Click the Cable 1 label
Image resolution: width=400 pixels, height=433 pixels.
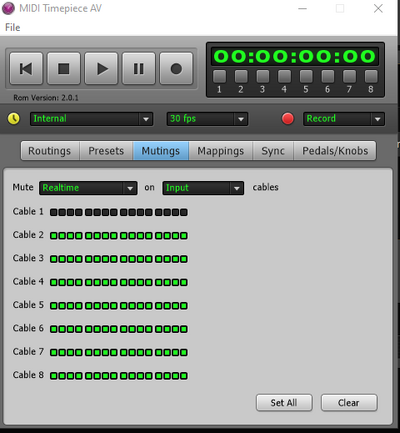point(28,211)
